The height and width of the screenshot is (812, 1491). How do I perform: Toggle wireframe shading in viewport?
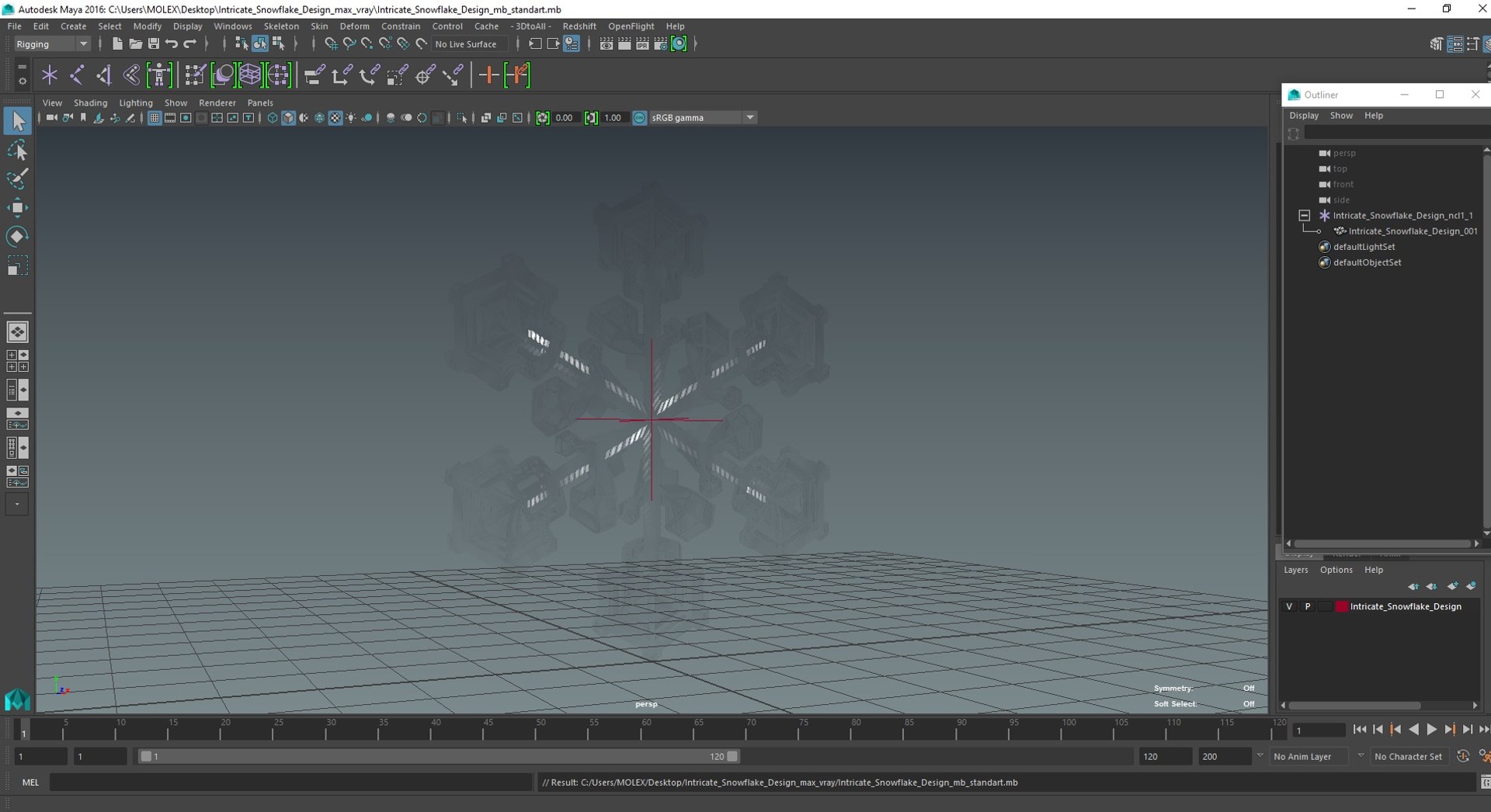click(x=273, y=118)
